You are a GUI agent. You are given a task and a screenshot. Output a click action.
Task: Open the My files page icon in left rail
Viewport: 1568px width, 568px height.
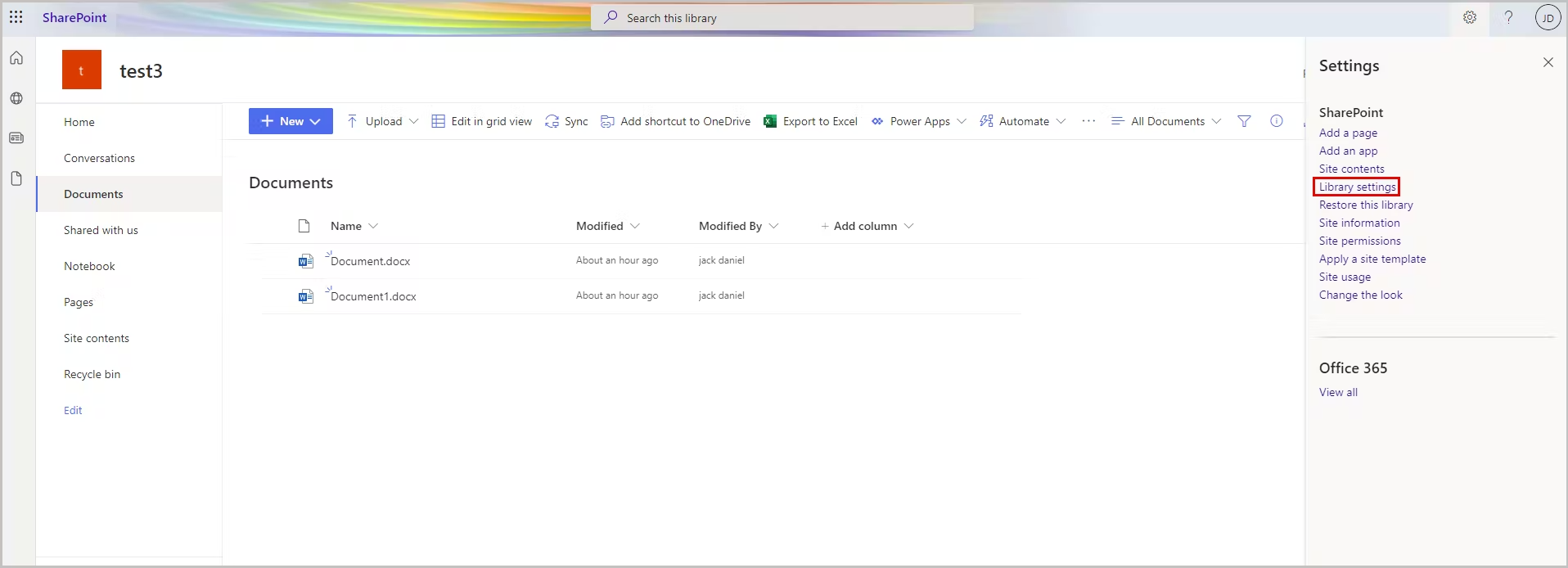point(16,178)
